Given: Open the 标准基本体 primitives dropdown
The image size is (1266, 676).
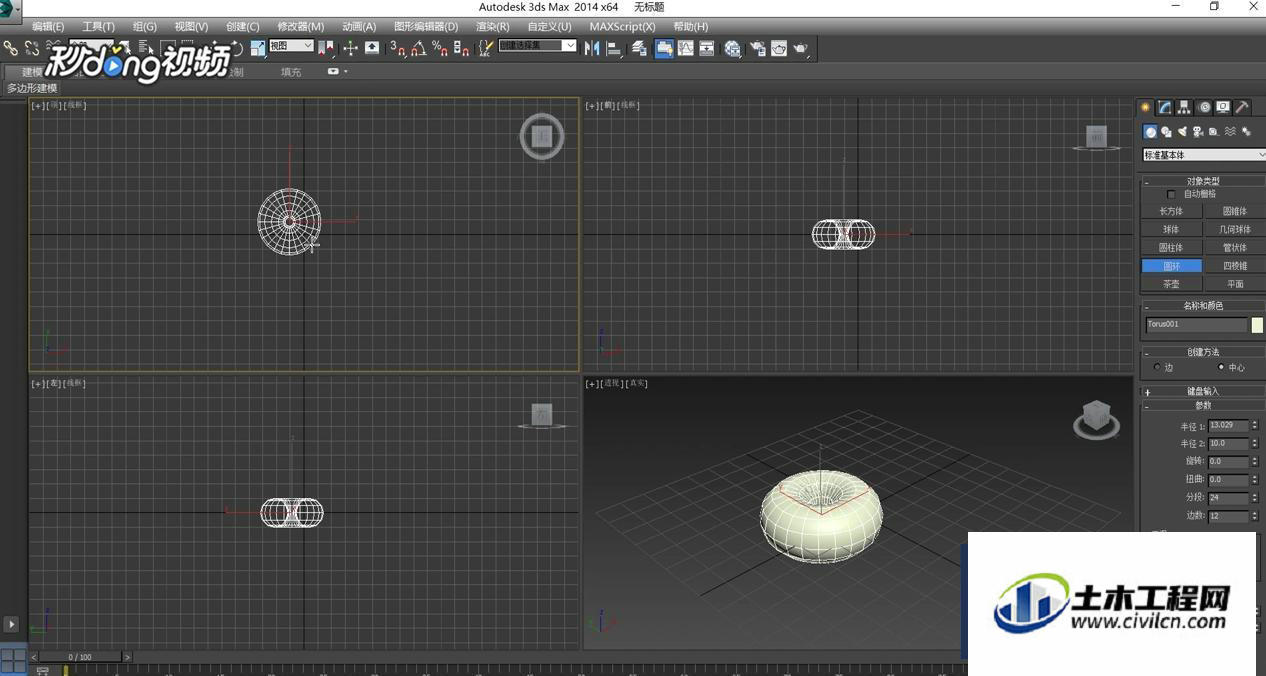Looking at the screenshot, I should coord(1204,155).
